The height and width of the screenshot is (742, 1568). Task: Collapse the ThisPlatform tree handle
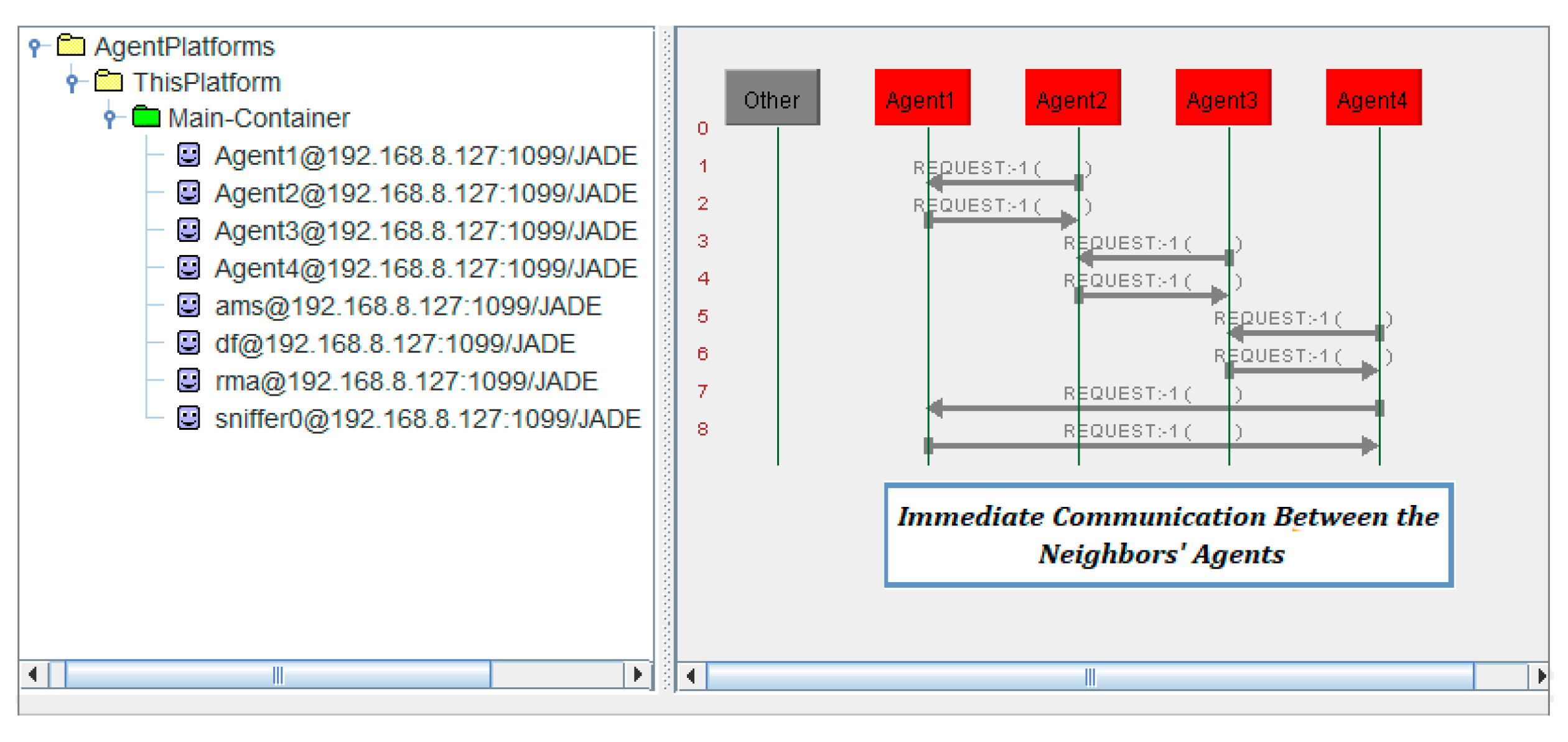coord(72,81)
